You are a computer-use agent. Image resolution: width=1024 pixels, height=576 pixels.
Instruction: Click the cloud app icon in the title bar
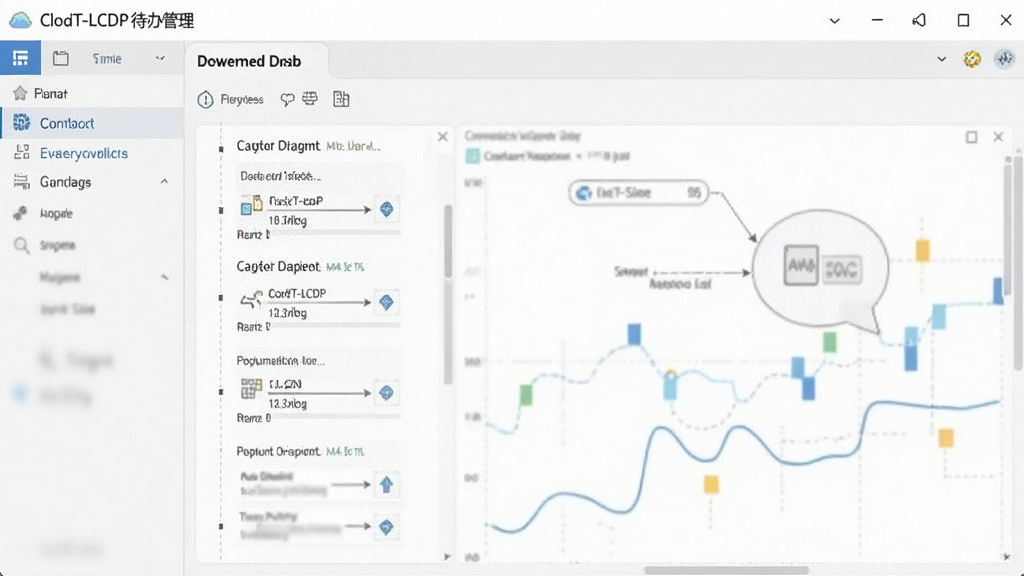click(20, 20)
